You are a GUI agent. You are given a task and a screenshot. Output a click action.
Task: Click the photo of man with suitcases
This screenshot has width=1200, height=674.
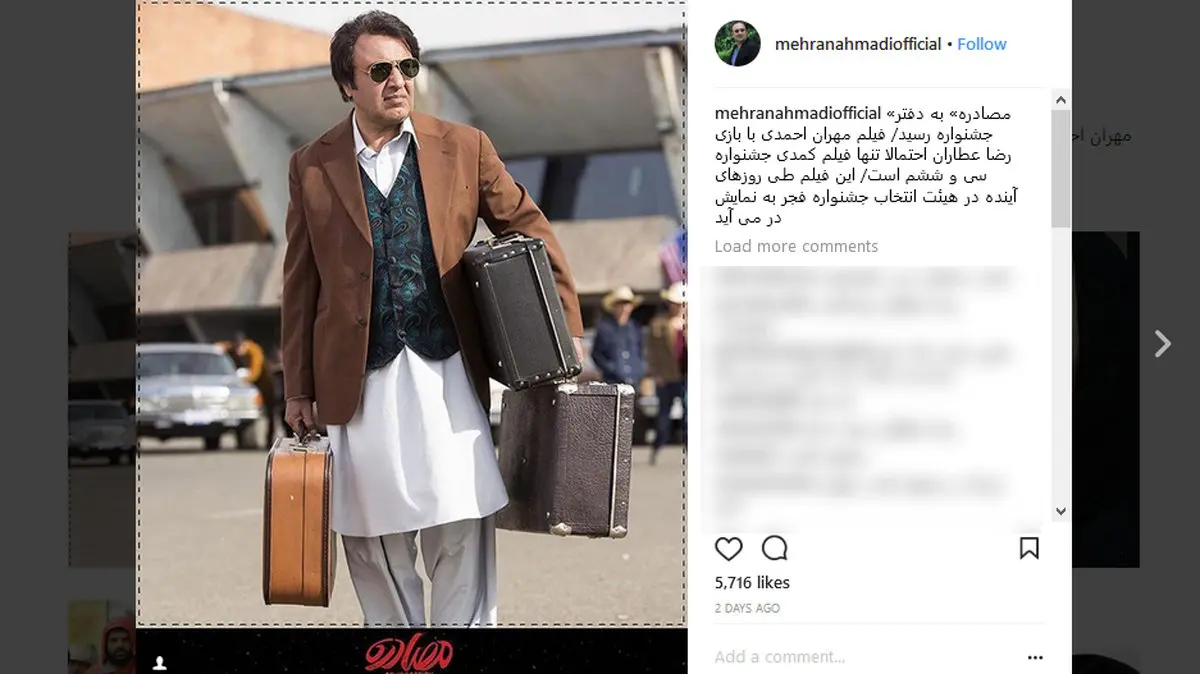coord(411,314)
